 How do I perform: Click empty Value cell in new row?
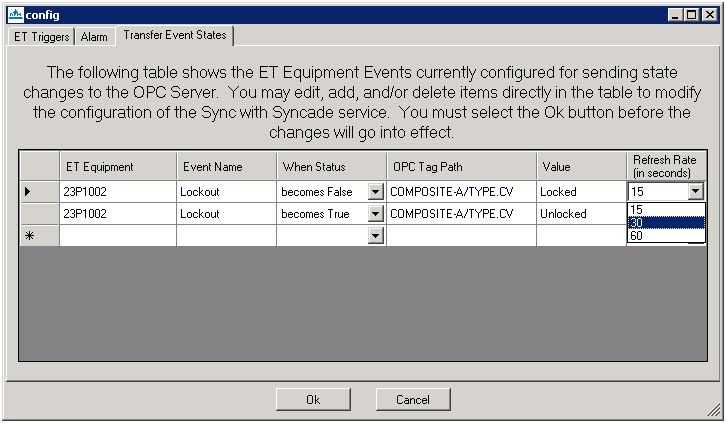tap(582, 236)
